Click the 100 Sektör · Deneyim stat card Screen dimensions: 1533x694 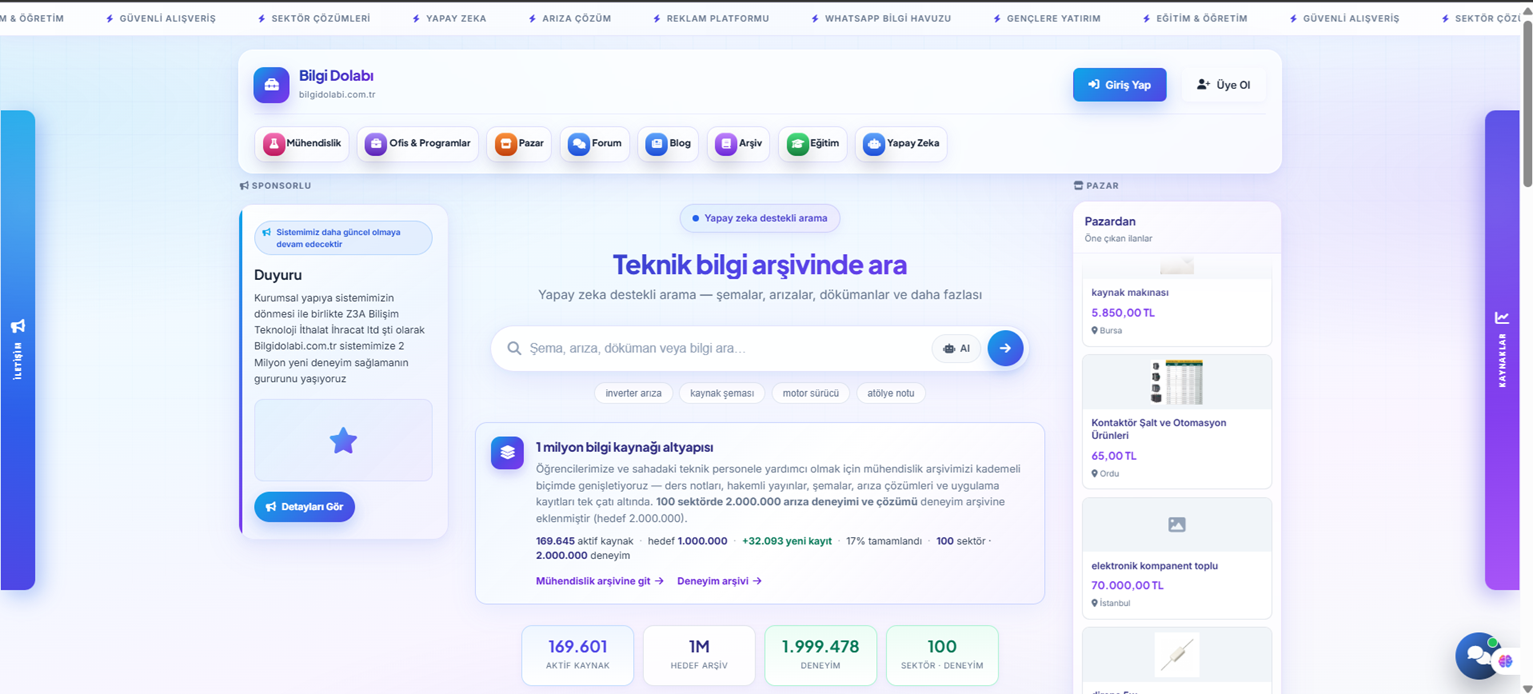click(942, 655)
